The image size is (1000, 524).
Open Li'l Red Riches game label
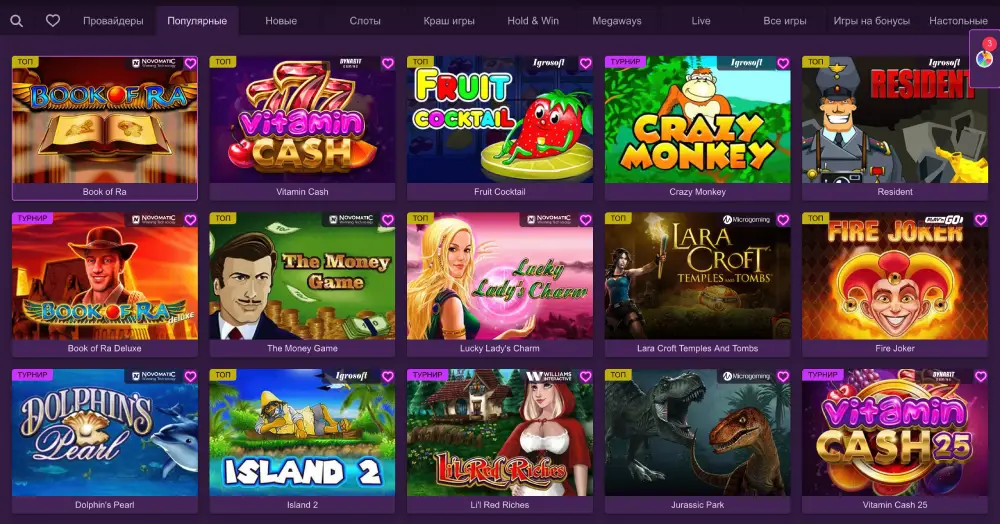[500, 505]
